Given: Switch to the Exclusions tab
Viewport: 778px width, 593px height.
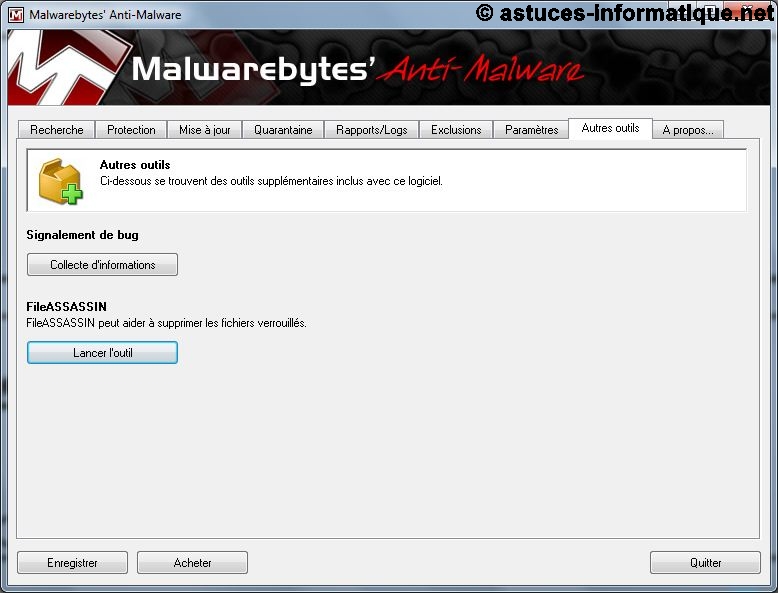Looking at the screenshot, I should coord(456,130).
